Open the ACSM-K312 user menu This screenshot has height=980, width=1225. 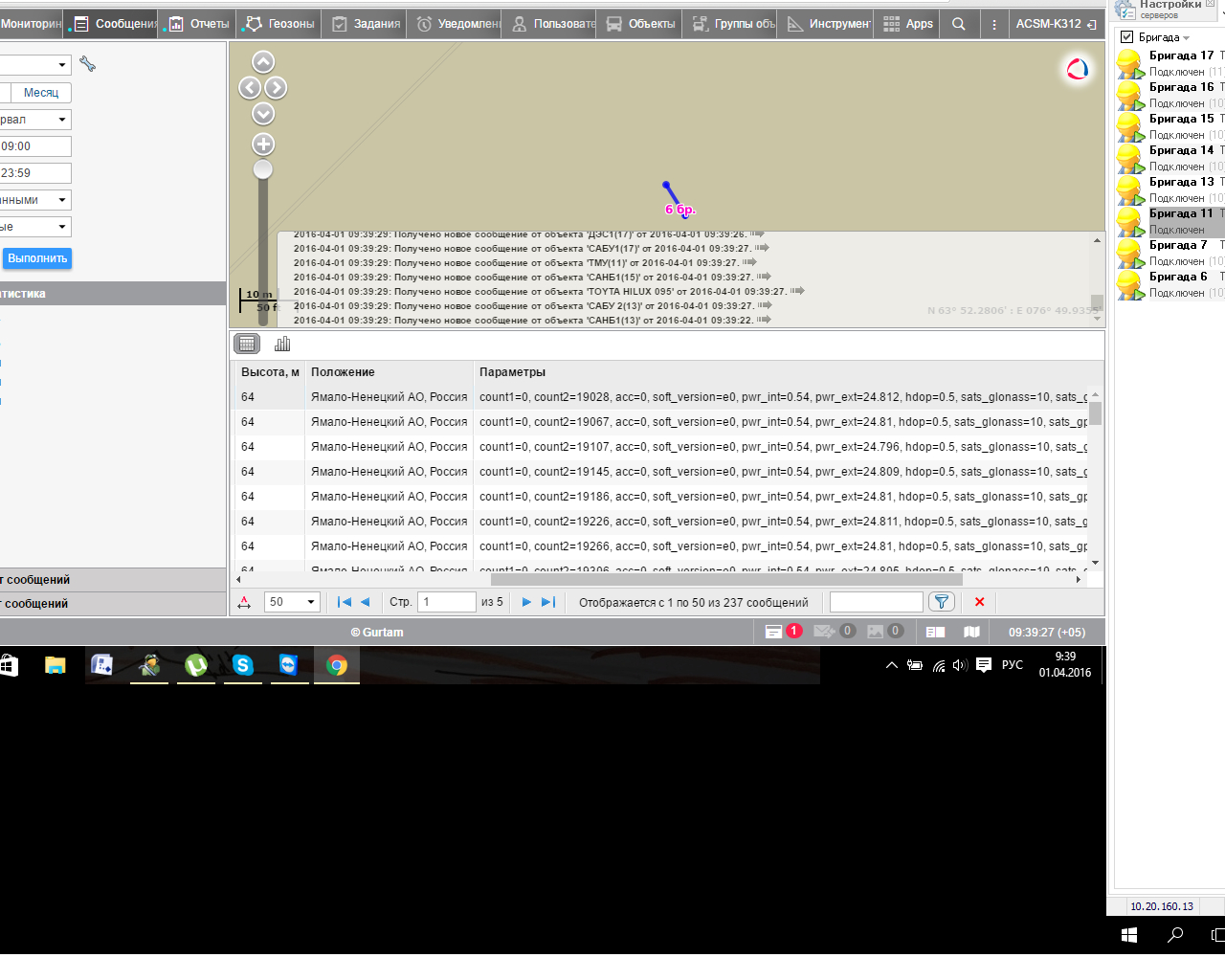click(1056, 24)
